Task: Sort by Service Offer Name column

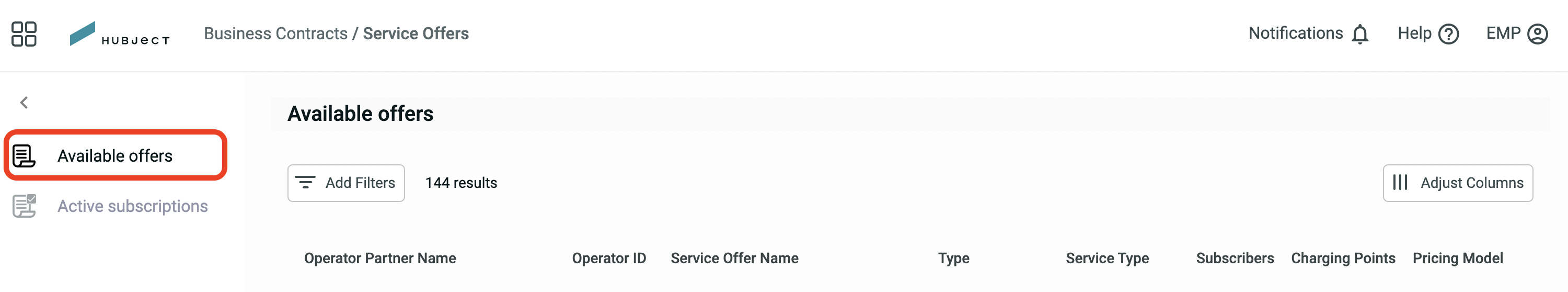Action: click(x=734, y=259)
